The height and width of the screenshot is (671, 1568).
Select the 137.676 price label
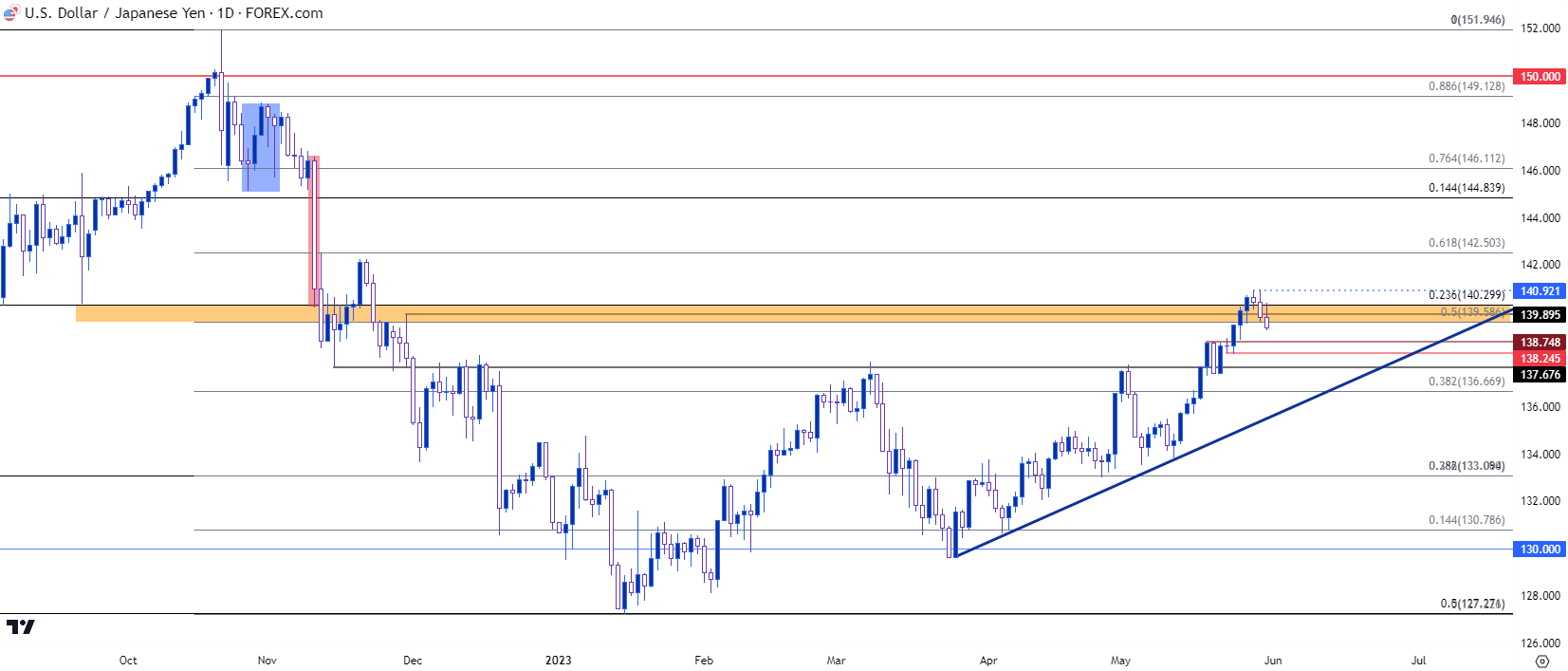coord(1540,375)
